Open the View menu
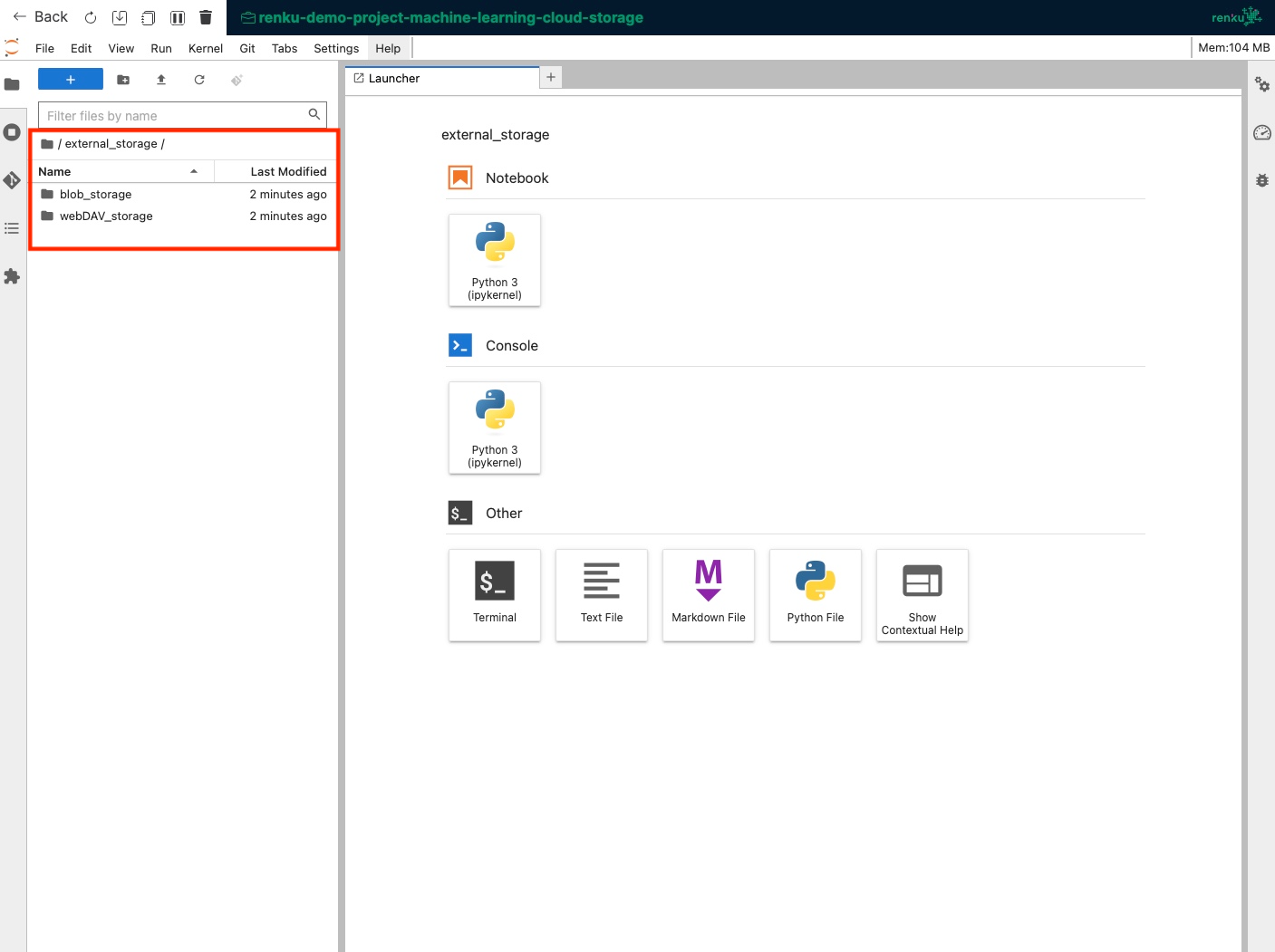 [121, 49]
